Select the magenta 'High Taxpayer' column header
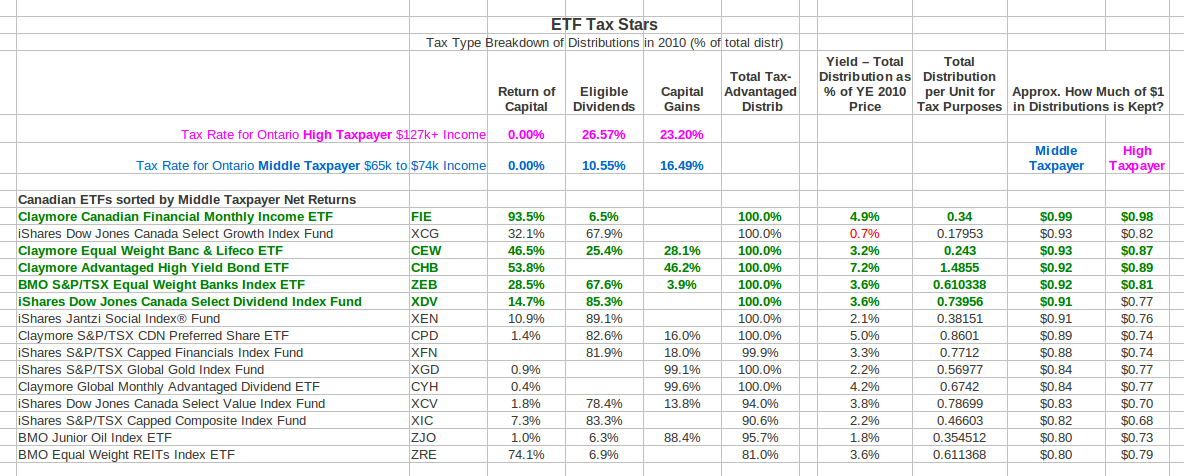The height and width of the screenshot is (476, 1184). point(1137,158)
